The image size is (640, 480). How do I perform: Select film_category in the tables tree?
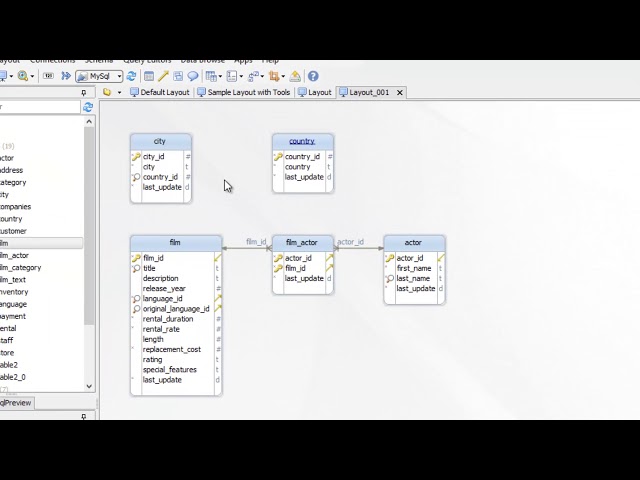point(20,267)
